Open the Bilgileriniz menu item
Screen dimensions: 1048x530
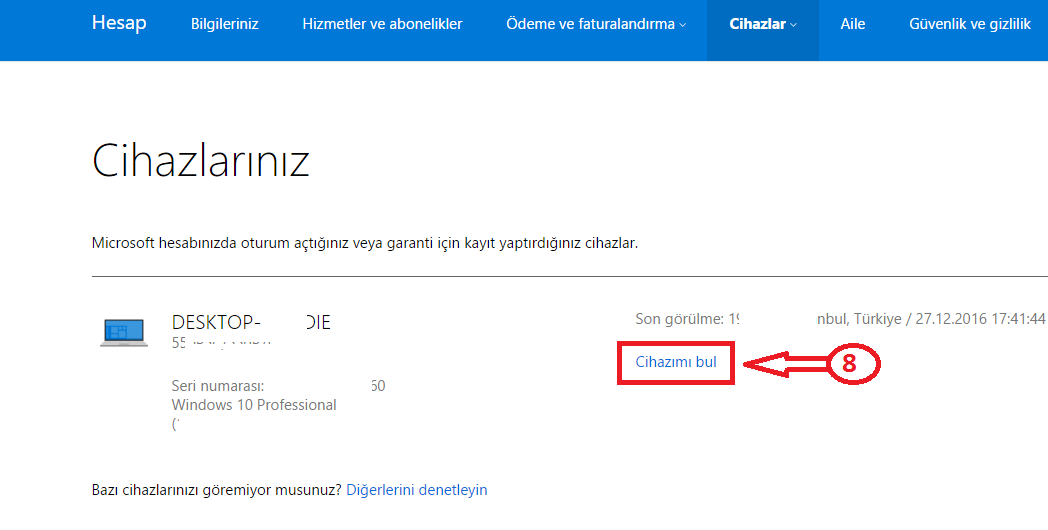(x=225, y=24)
